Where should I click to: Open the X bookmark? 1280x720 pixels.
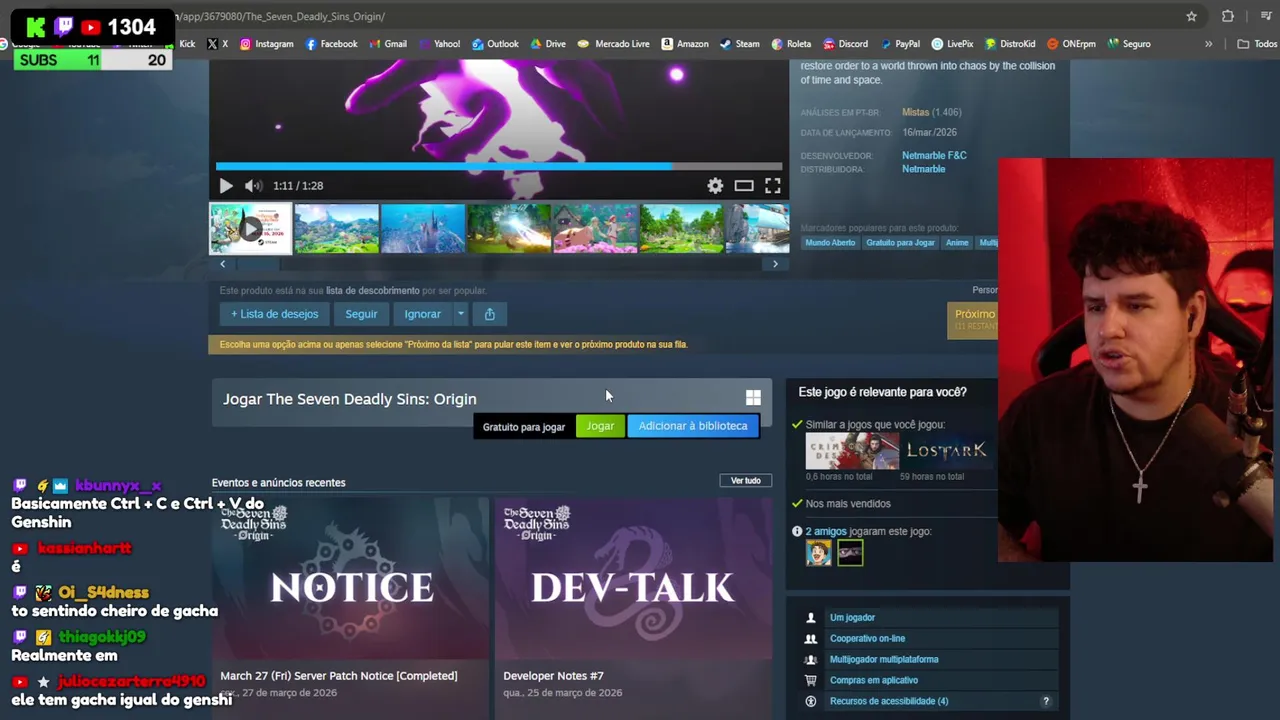pos(217,44)
